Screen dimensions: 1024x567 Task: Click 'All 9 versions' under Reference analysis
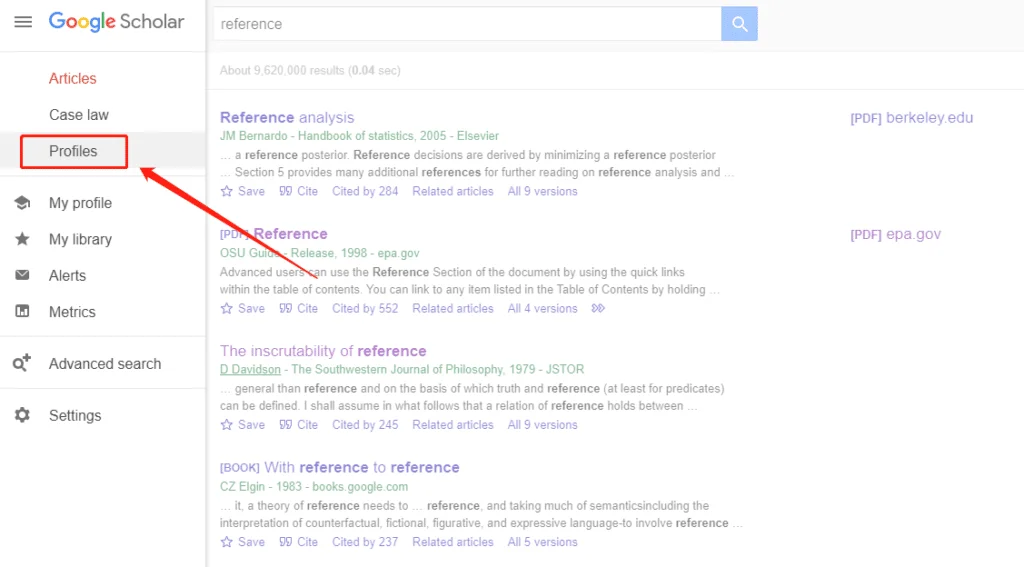tap(543, 191)
